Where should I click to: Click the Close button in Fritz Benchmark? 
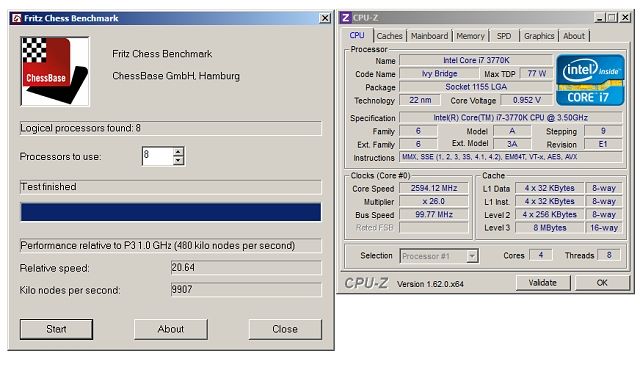[x=285, y=329]
